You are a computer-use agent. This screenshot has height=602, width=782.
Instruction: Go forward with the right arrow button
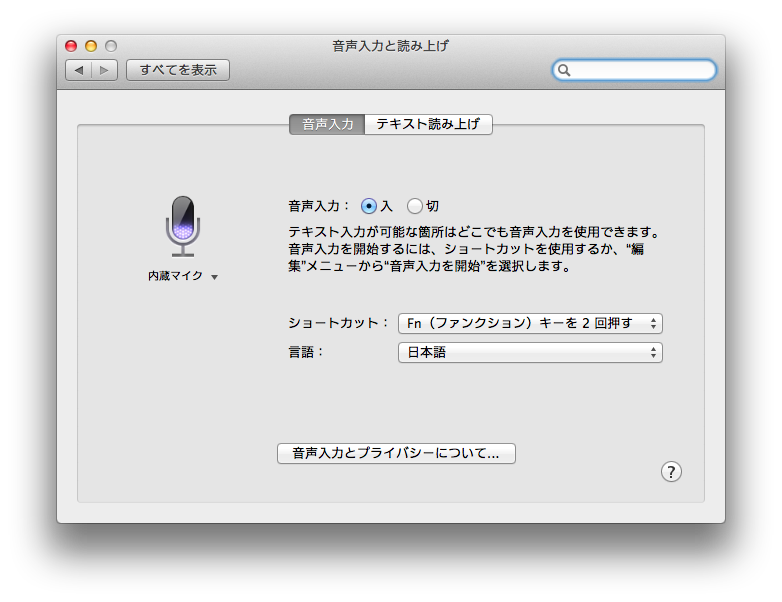tap(105, 70)
